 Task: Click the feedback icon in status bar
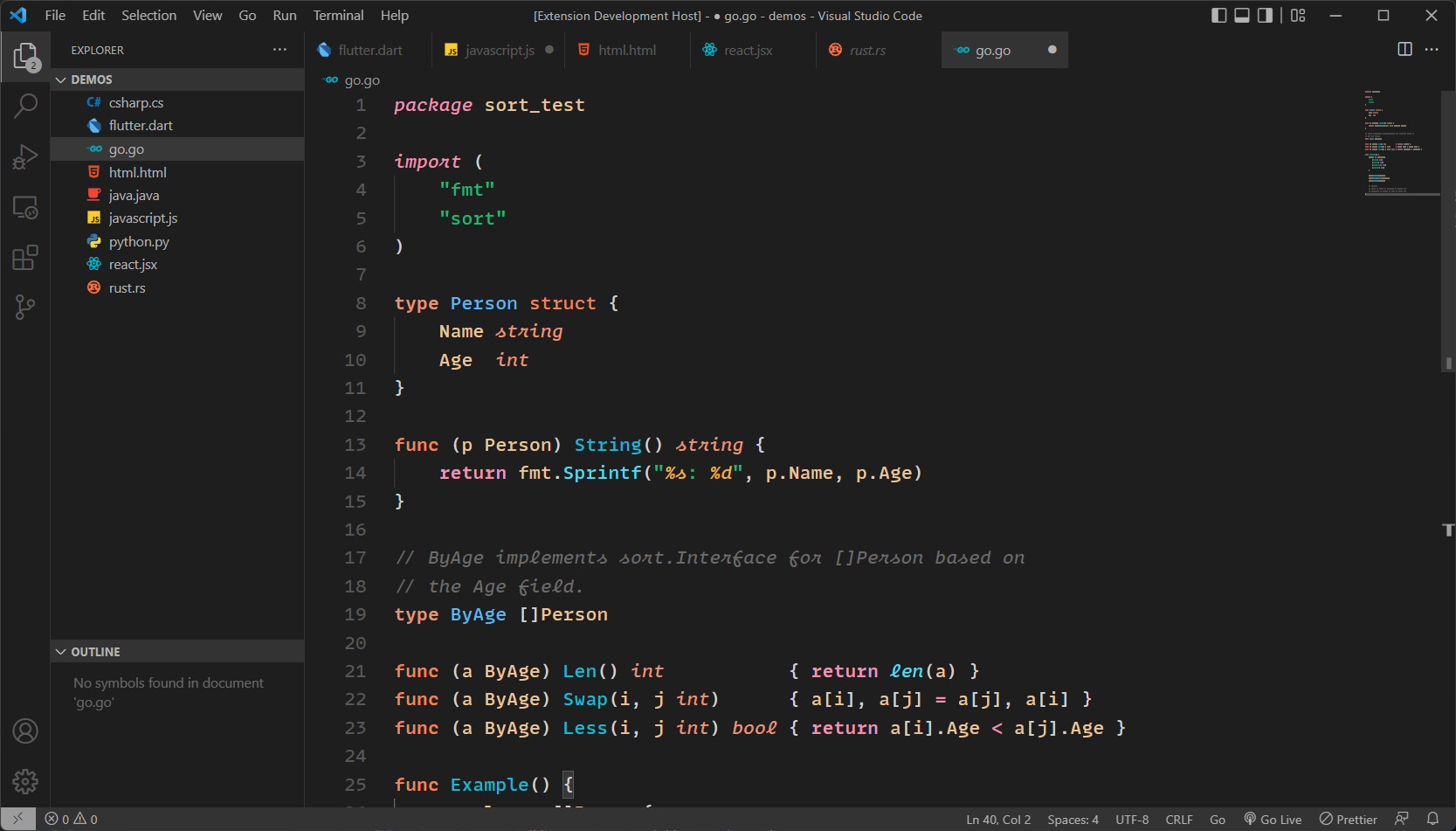click(x=1402, y=819)
